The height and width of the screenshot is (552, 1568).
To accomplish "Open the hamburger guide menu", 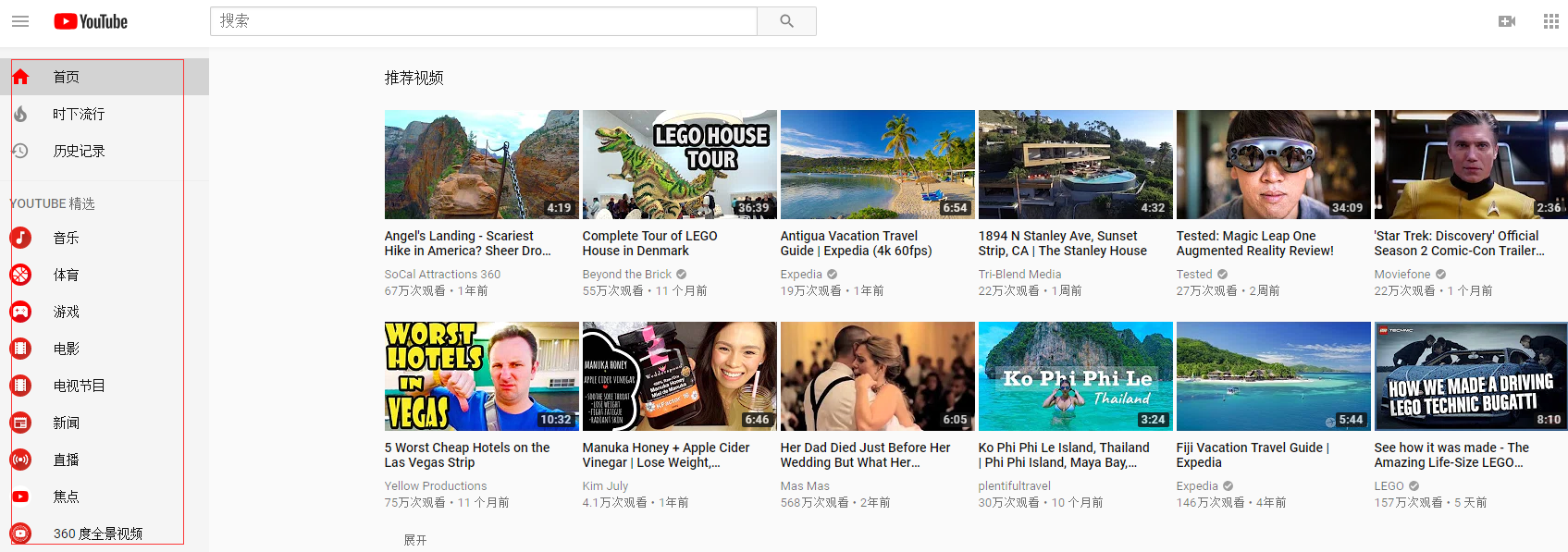I will (x=20, y=21).
